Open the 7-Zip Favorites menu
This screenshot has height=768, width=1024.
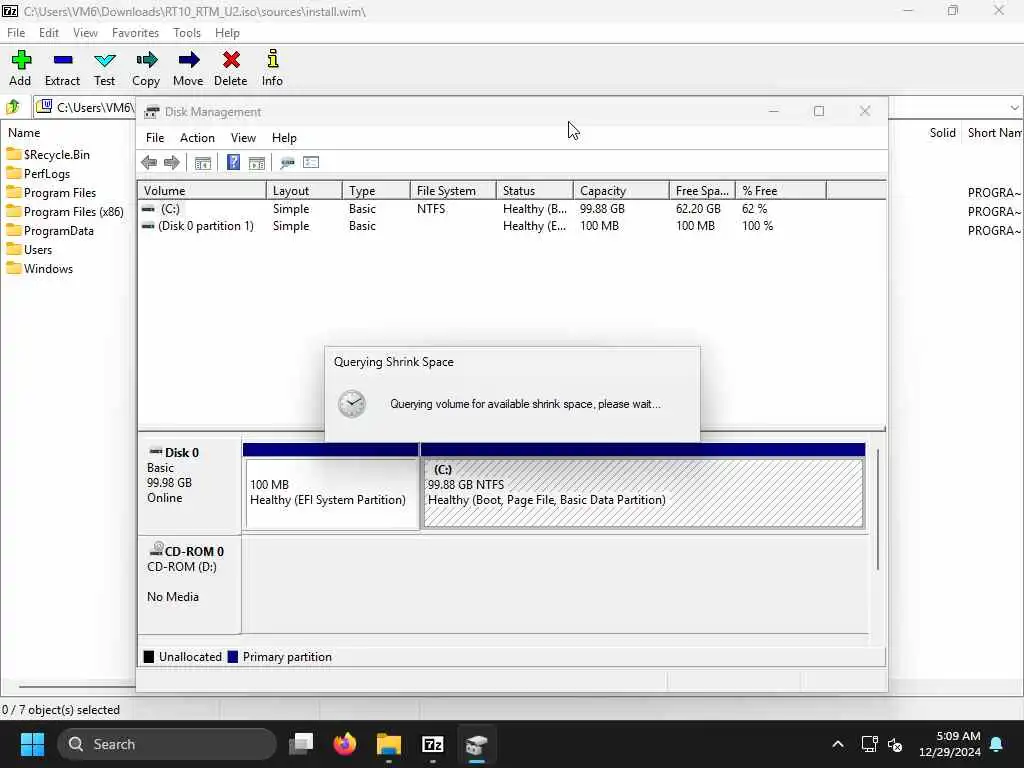(x=135, y=33)
